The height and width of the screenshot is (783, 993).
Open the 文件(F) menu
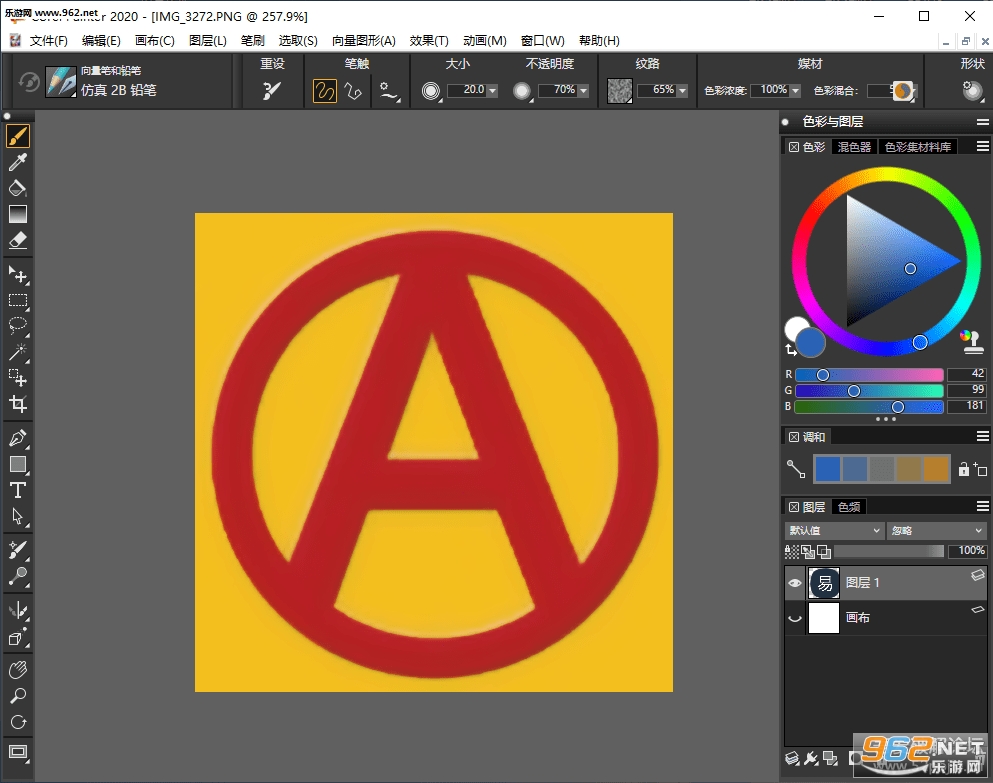(x=48, y=41)
